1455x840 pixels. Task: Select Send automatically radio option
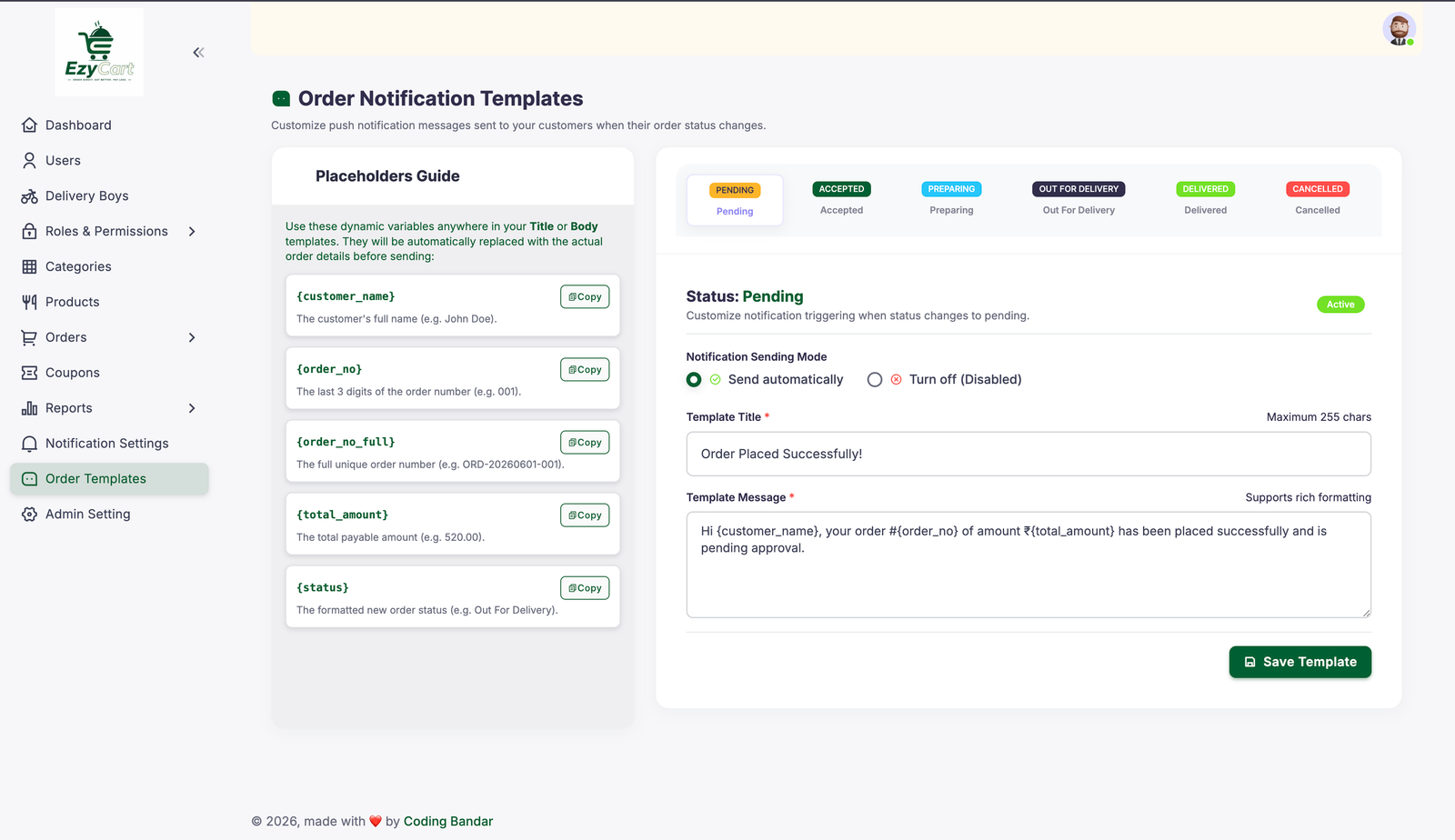pos(694,380)
